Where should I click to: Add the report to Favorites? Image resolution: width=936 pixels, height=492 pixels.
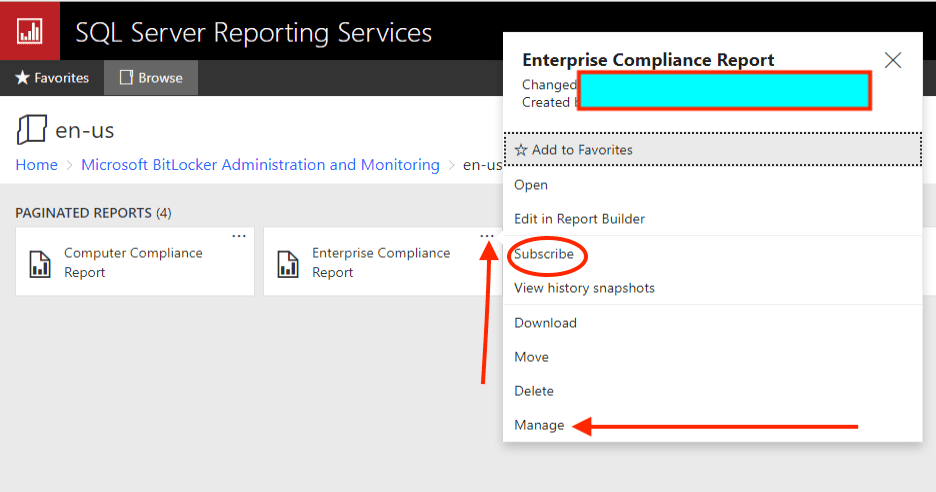574,150
